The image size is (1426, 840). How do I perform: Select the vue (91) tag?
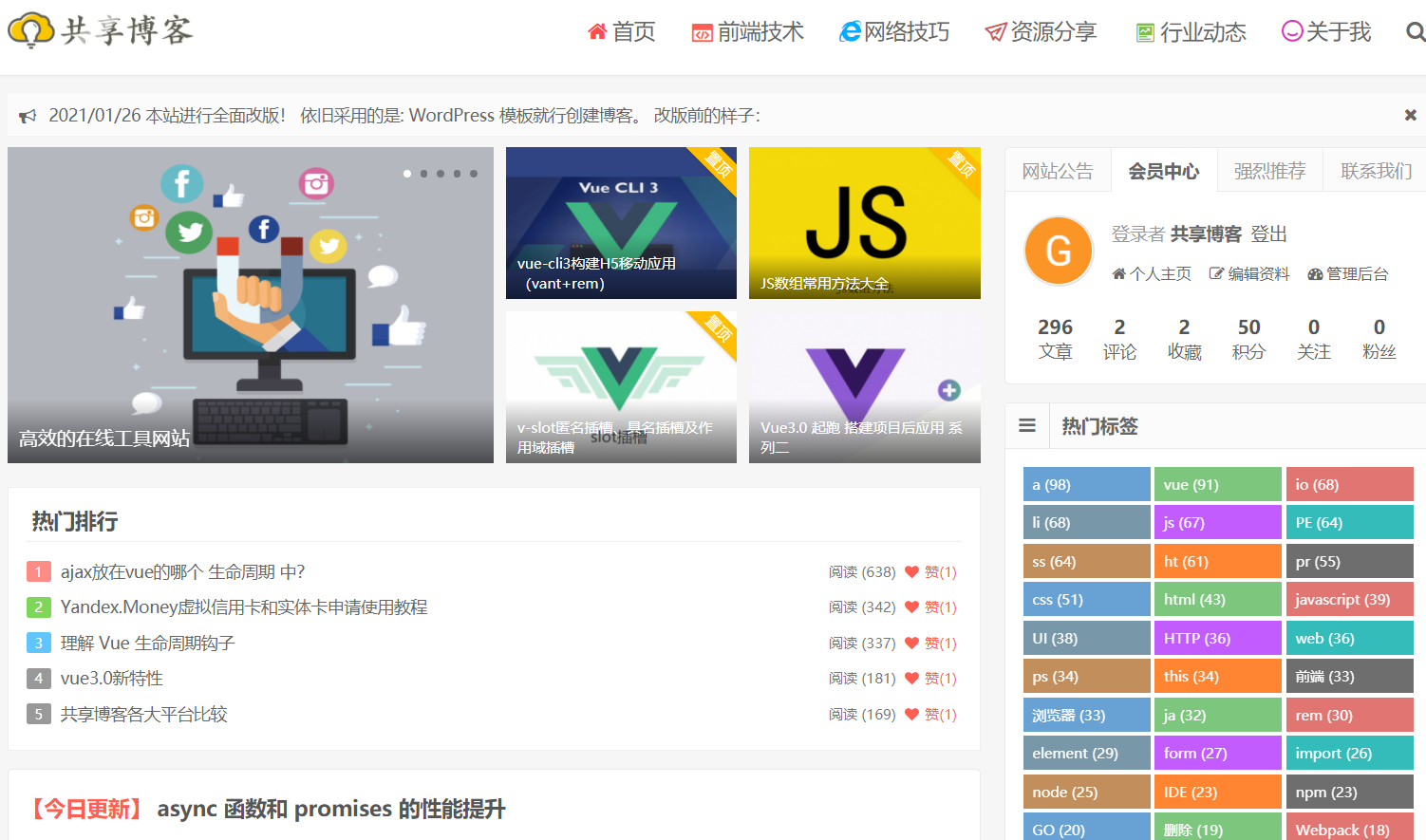point(1218,484)
